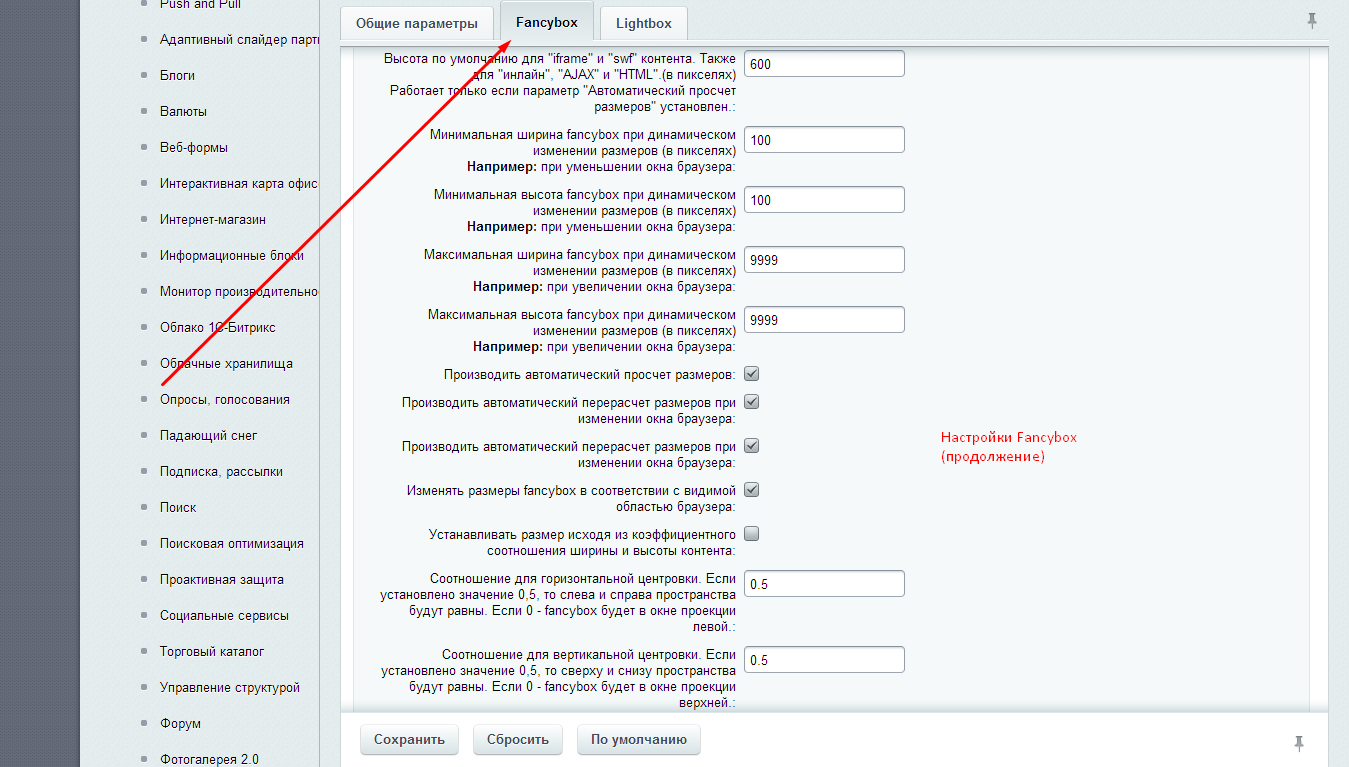The image size is (1349, 767).
Task: Edit the horizontal centering ratio field
Action: (824, 584)
